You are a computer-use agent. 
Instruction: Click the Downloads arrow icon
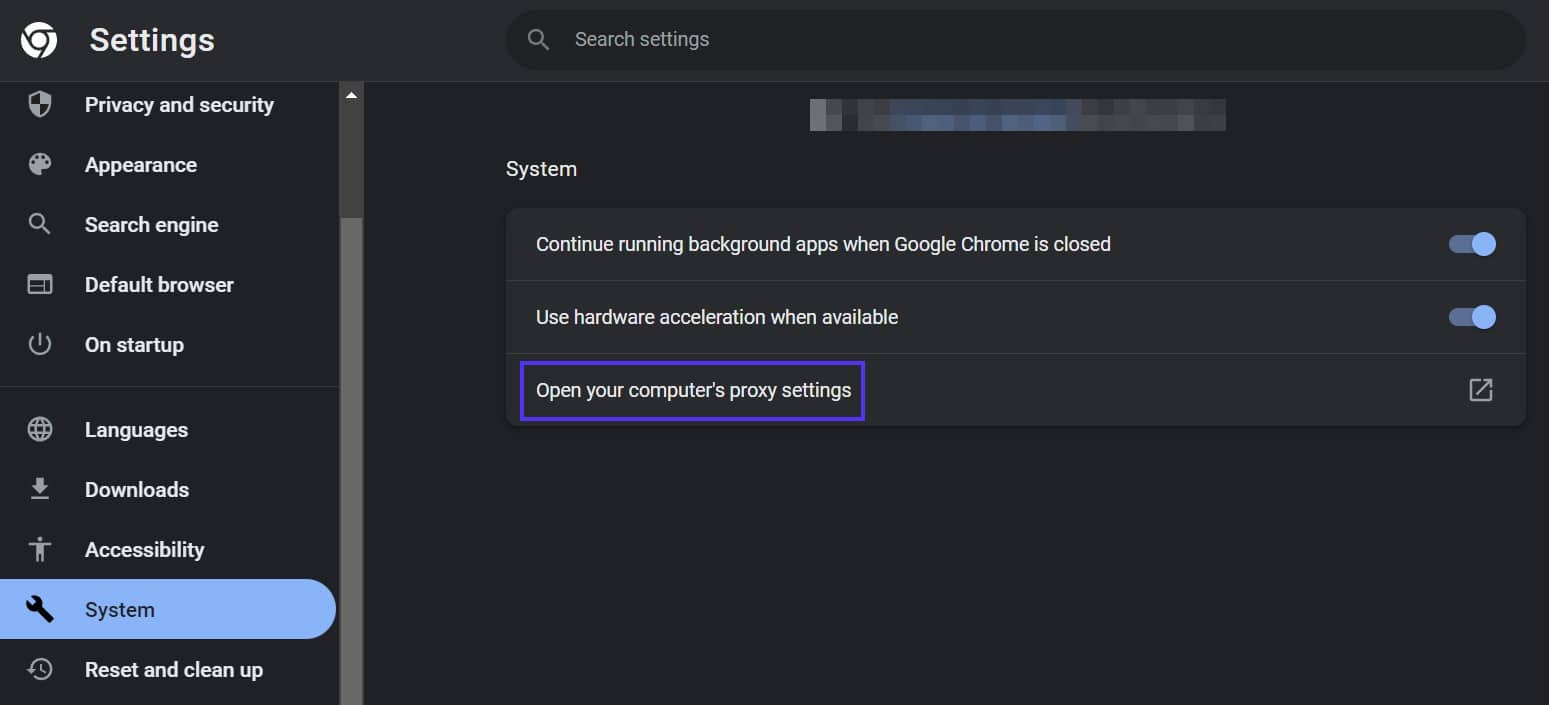[x=39, y=489]
